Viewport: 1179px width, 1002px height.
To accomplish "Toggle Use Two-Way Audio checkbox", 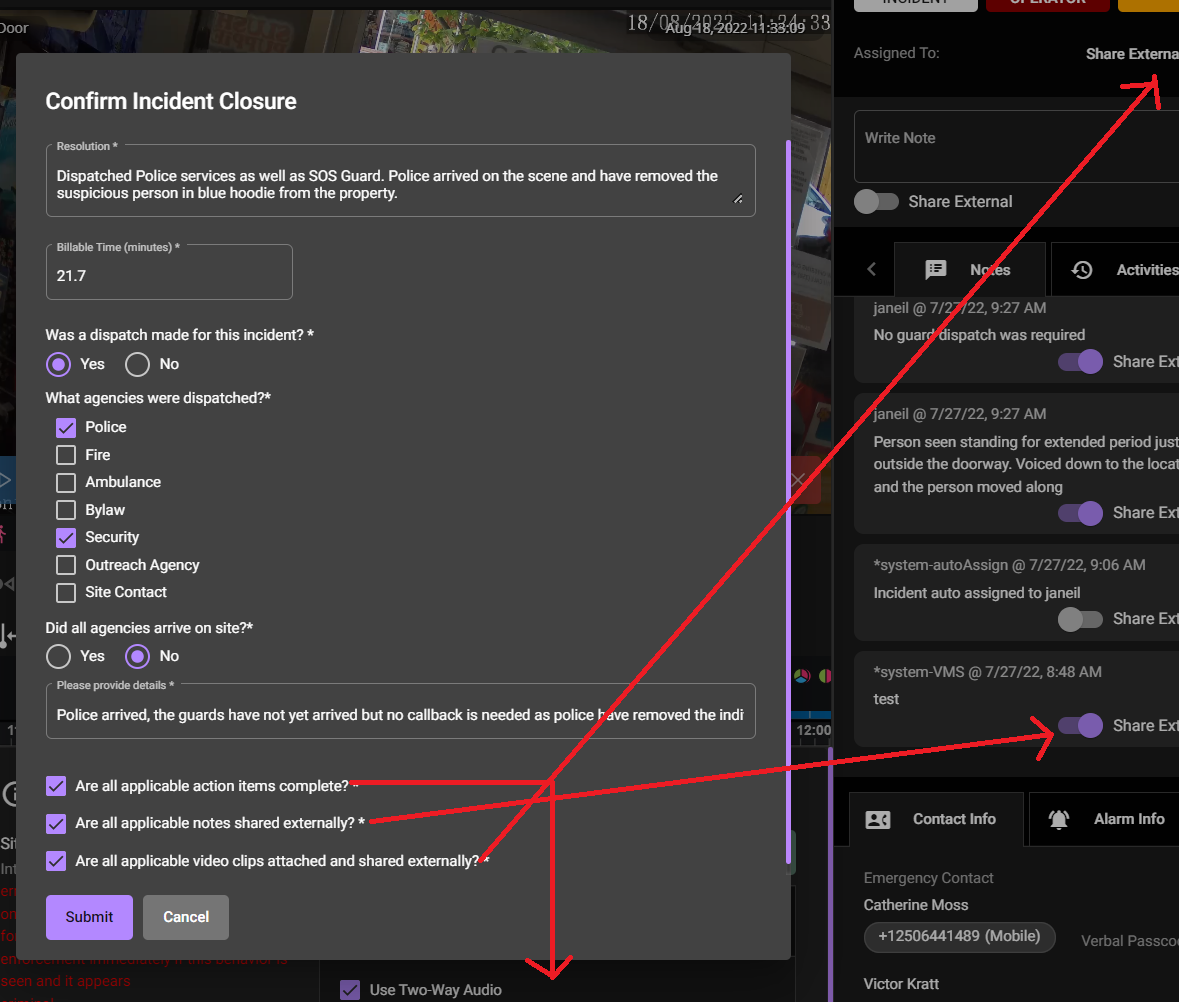I will coord(350,990).
